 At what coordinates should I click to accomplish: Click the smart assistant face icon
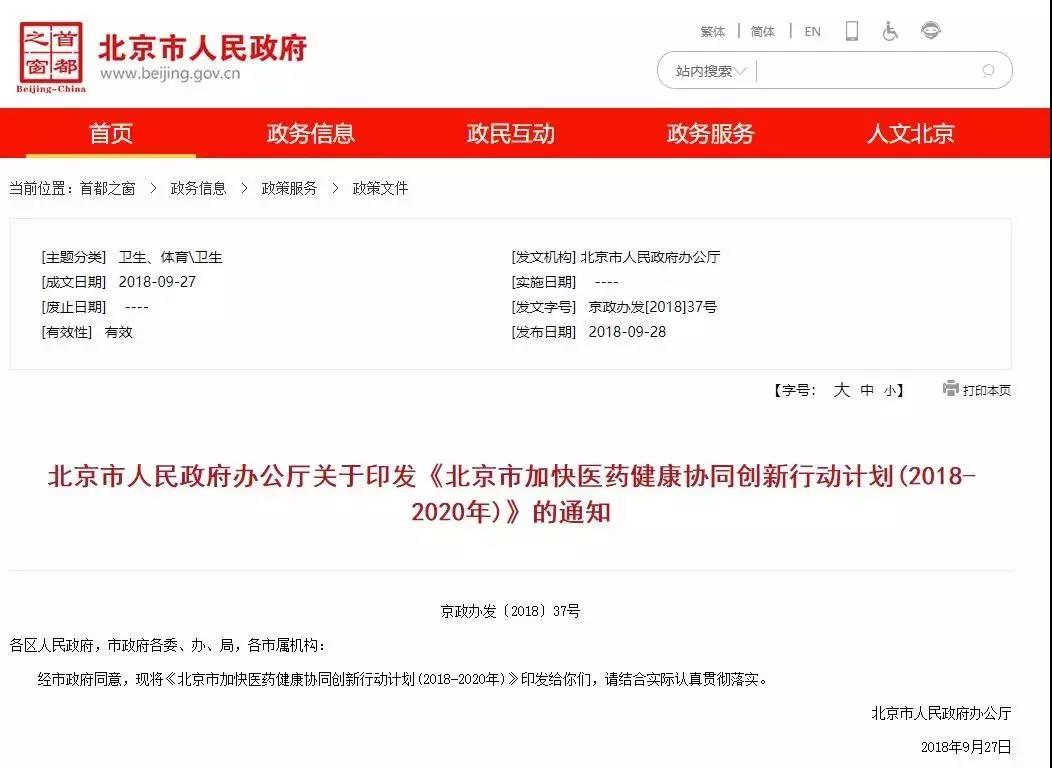tap(931, 30)
